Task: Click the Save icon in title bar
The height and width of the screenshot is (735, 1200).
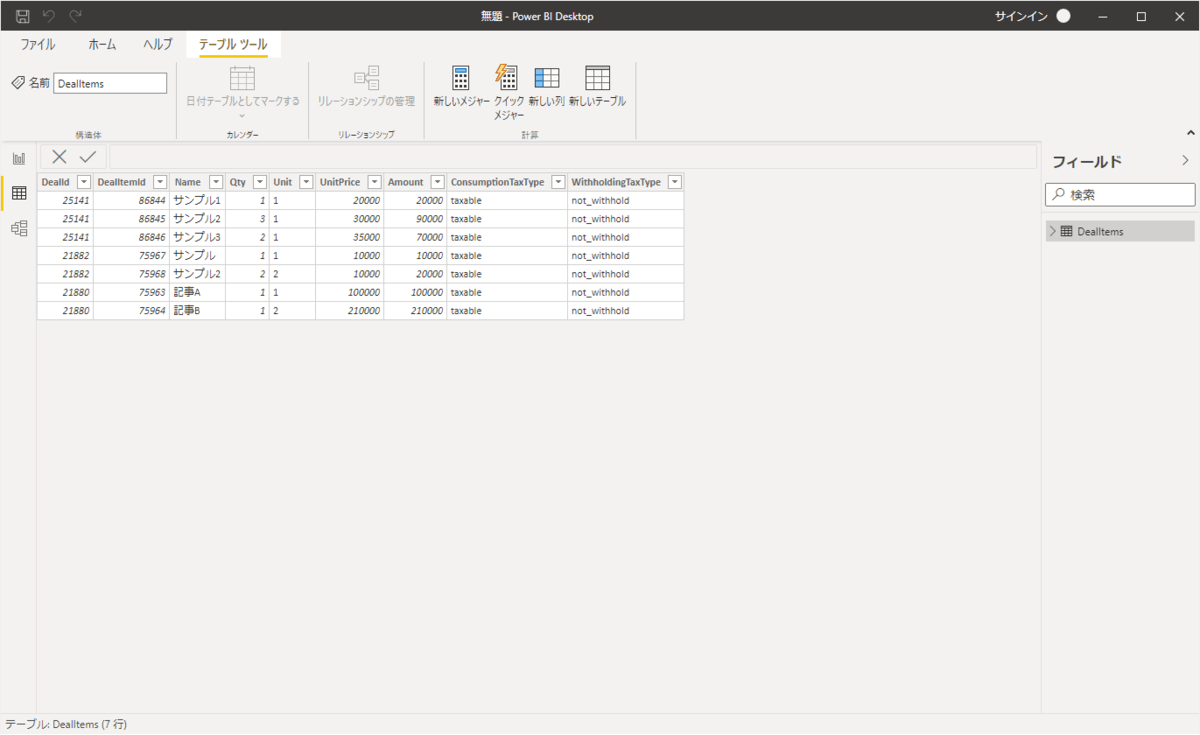Action: pyautogui.click(x=22, y=16)
